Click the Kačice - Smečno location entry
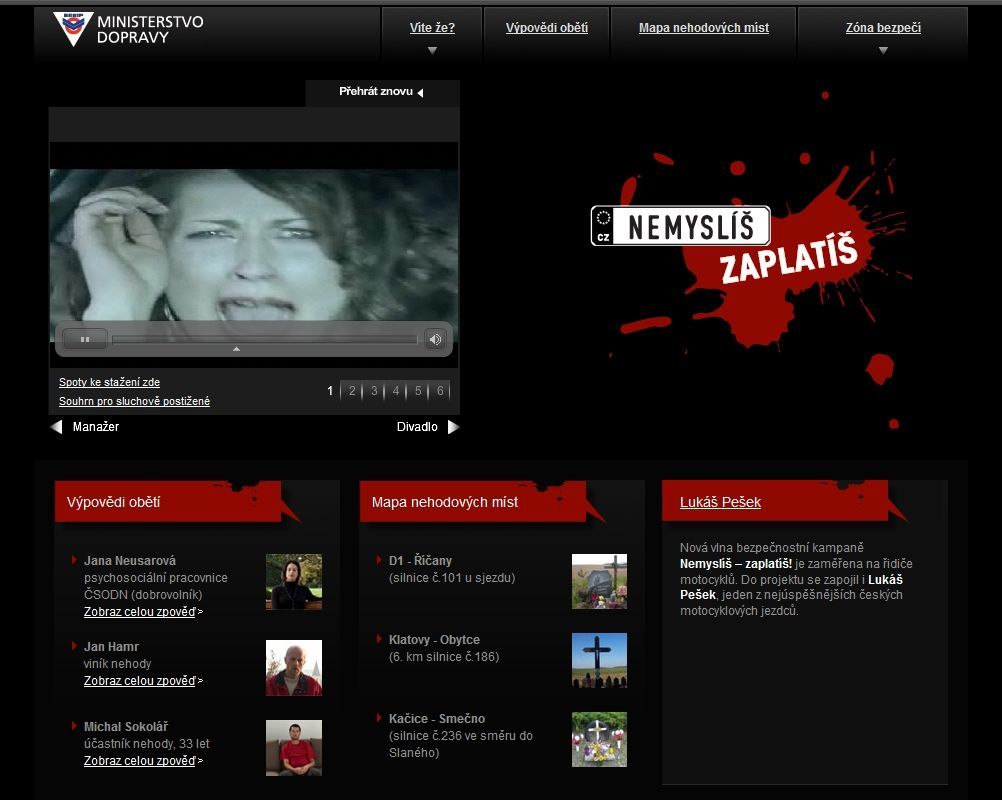Viewport: 1002px width, 800px height. 437,718
